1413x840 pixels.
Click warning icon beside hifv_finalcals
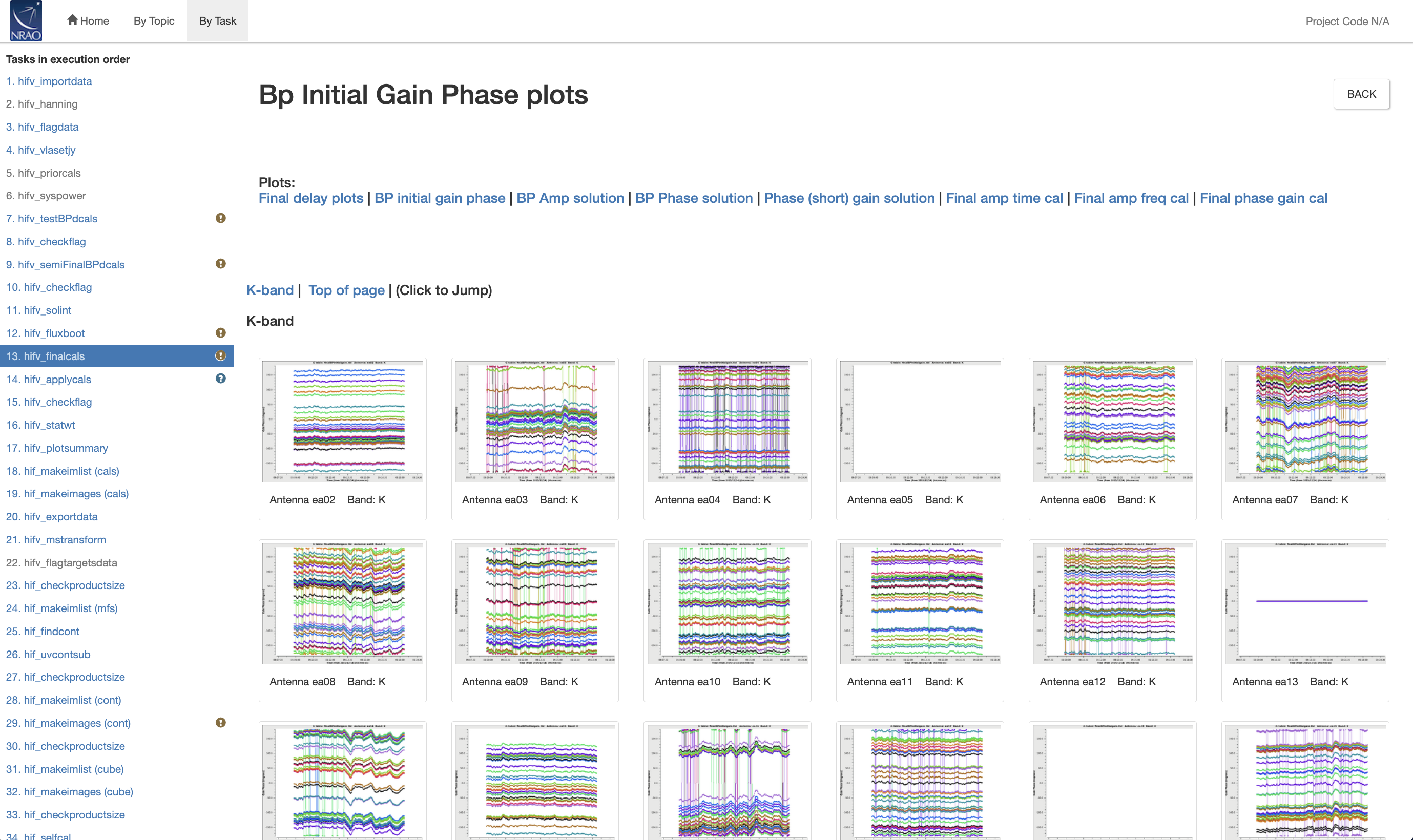click(x=221, y=355)
